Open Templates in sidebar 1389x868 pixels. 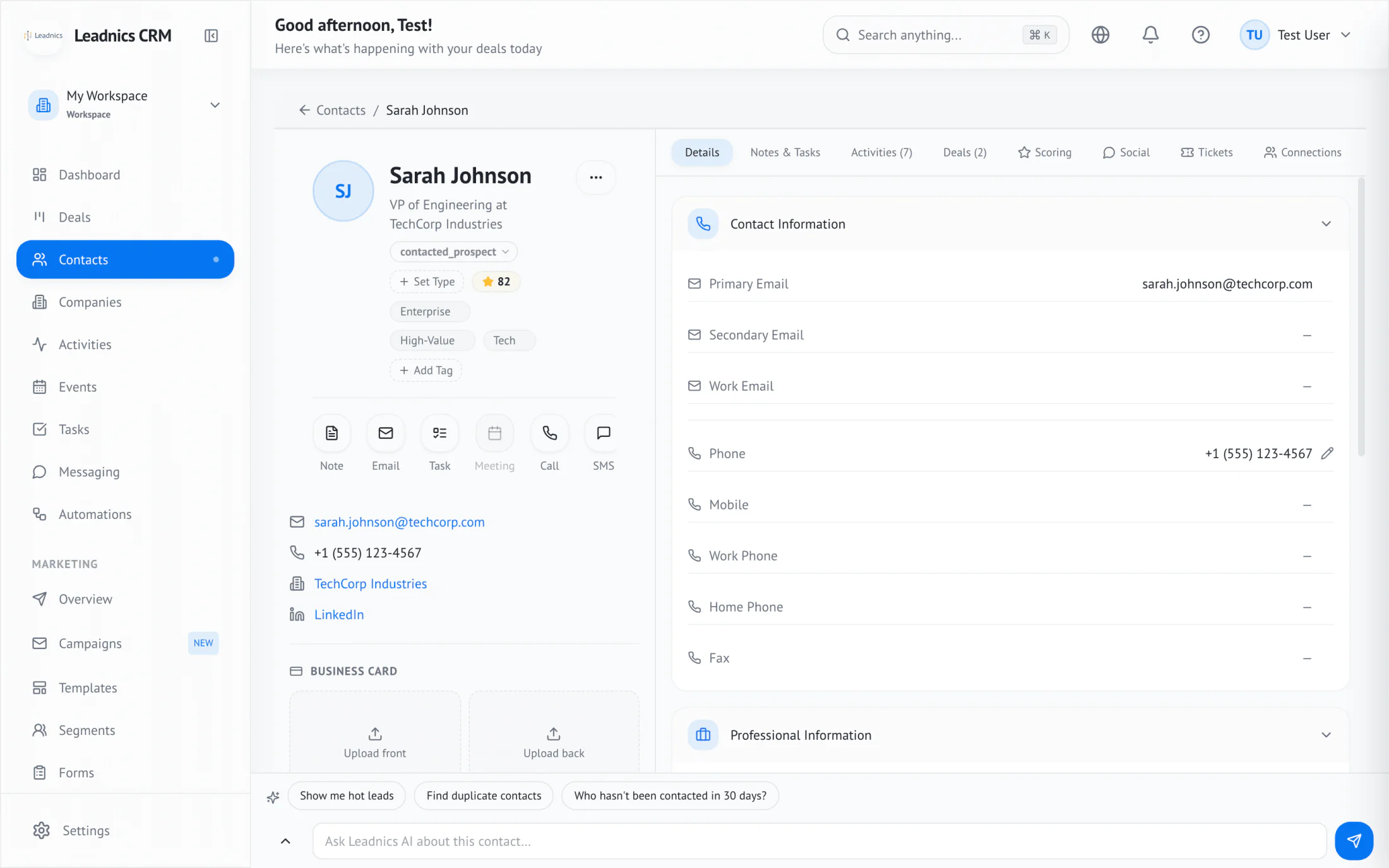point(125,687)
